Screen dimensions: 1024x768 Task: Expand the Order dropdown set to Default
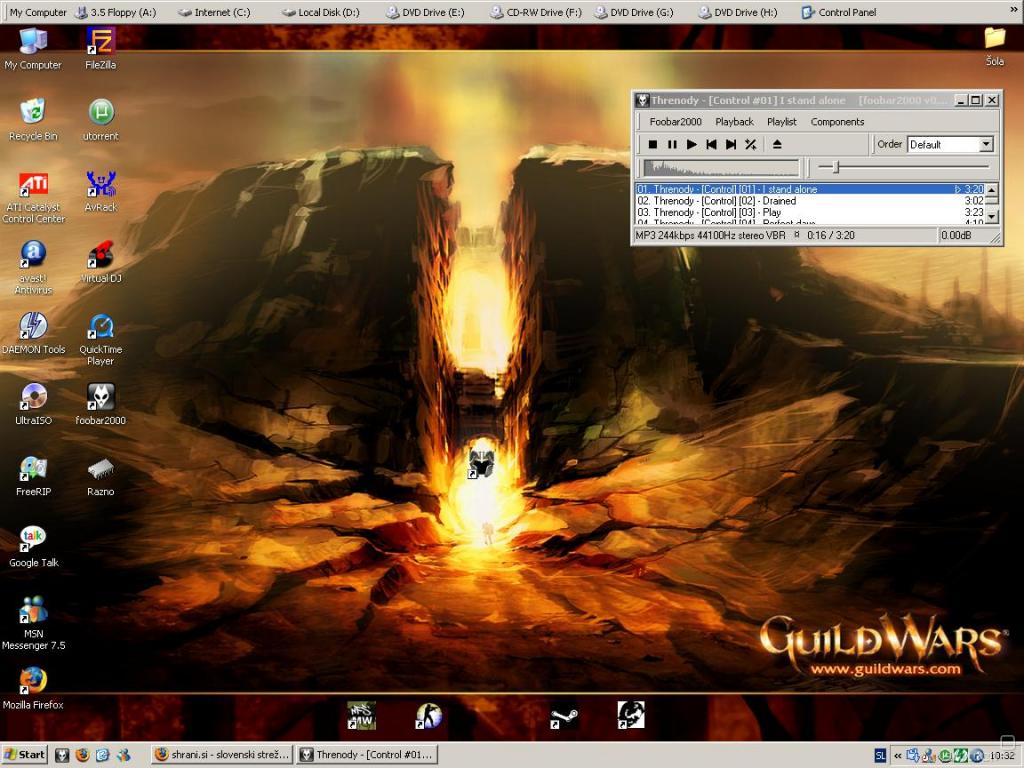point(986,144)
